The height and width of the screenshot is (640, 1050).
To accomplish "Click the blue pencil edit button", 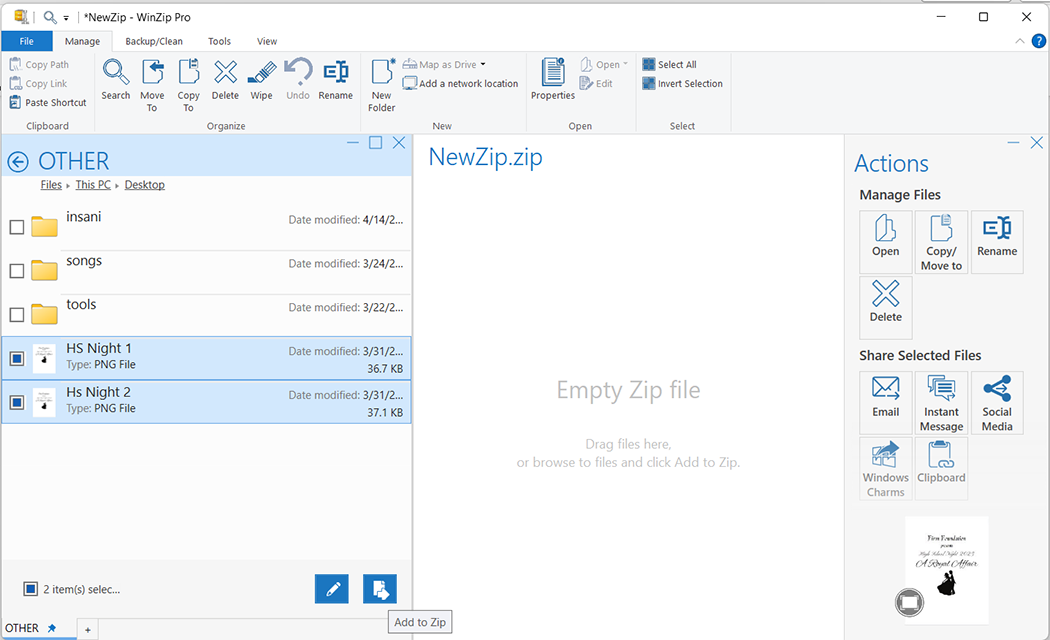I will tap(331, 589).
